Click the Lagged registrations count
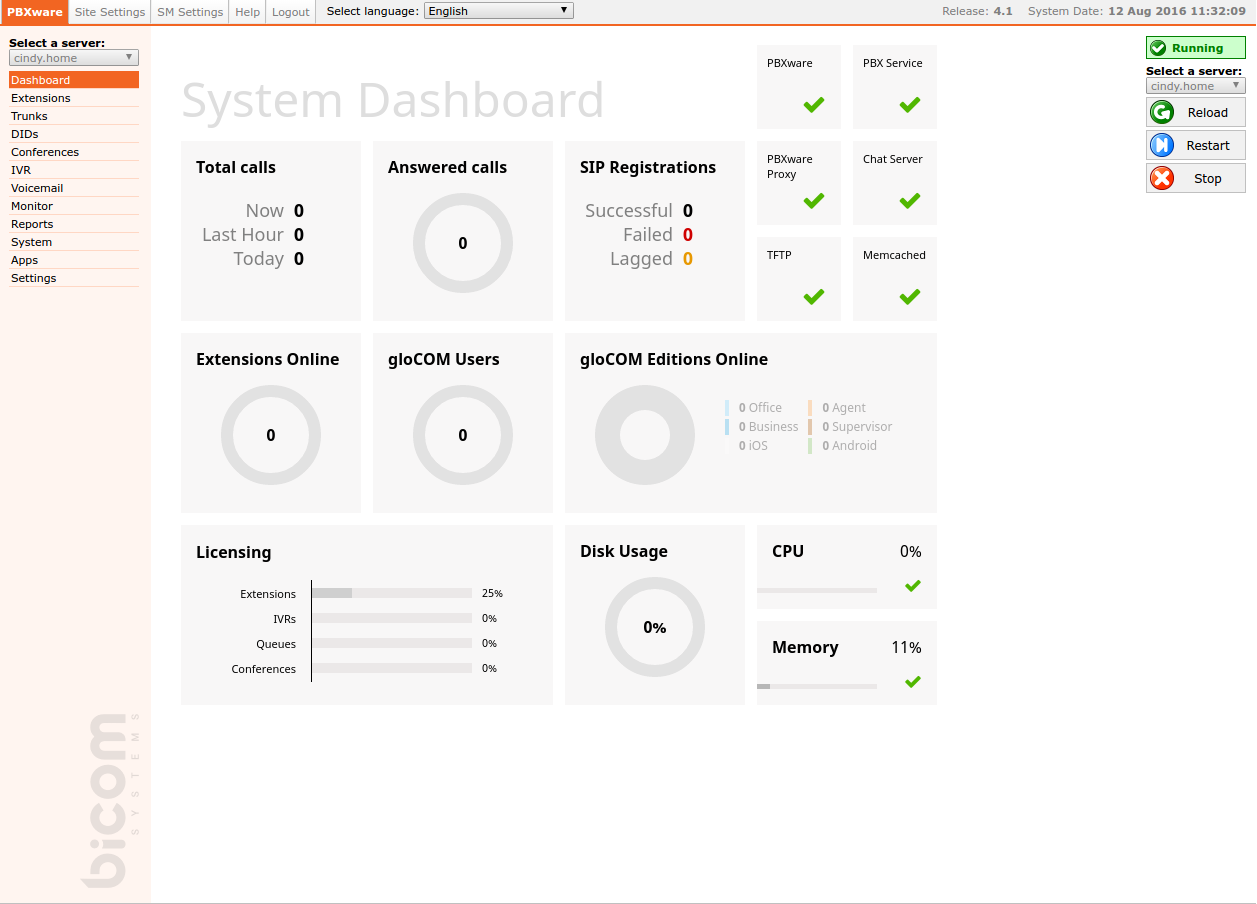 688,259
